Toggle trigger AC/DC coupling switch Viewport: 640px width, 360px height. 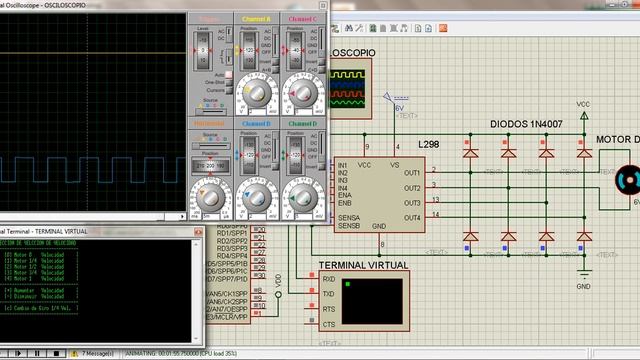229,35
